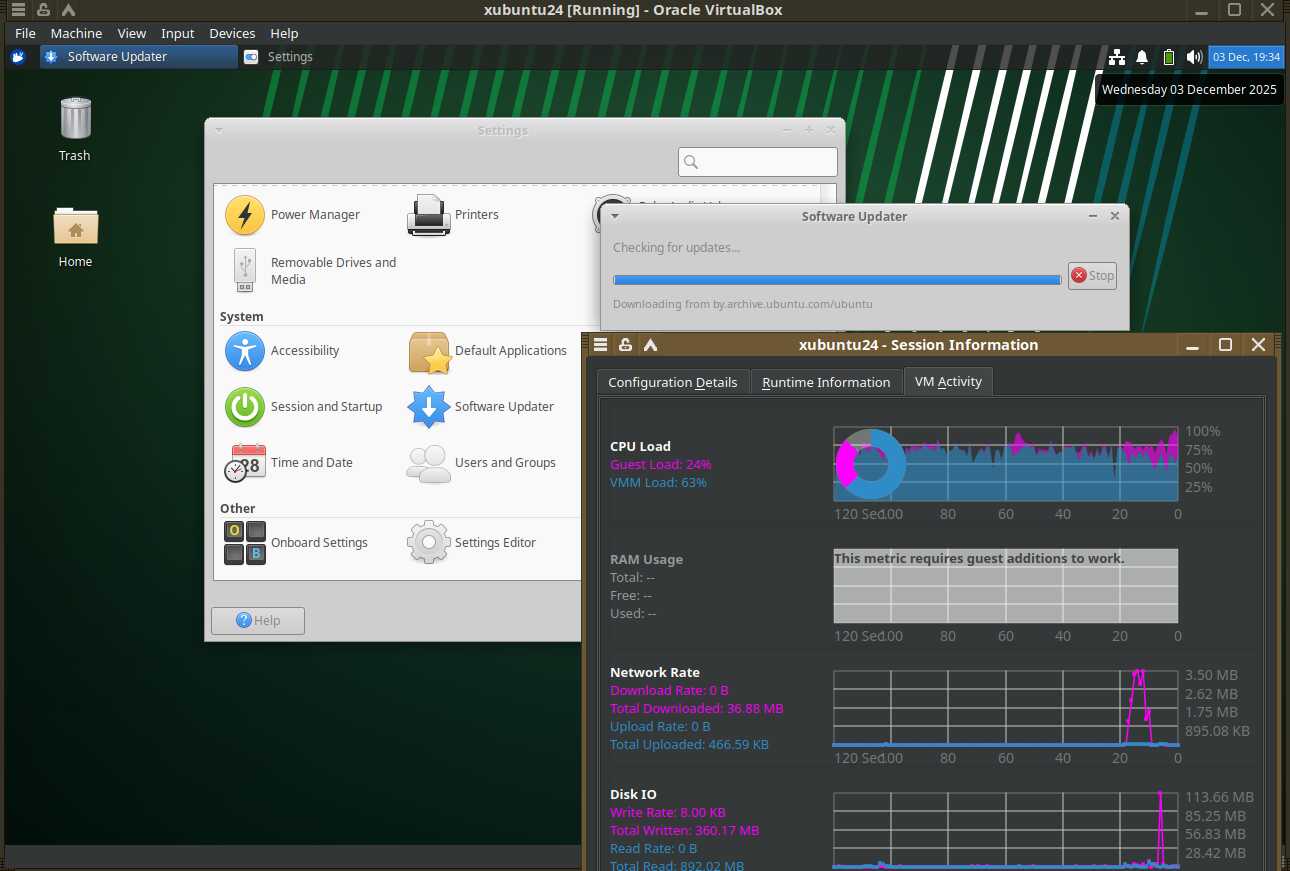This screenshot has height=871, width=1290.
Task: Focus the Settings search field
Action: coord(758,162)
